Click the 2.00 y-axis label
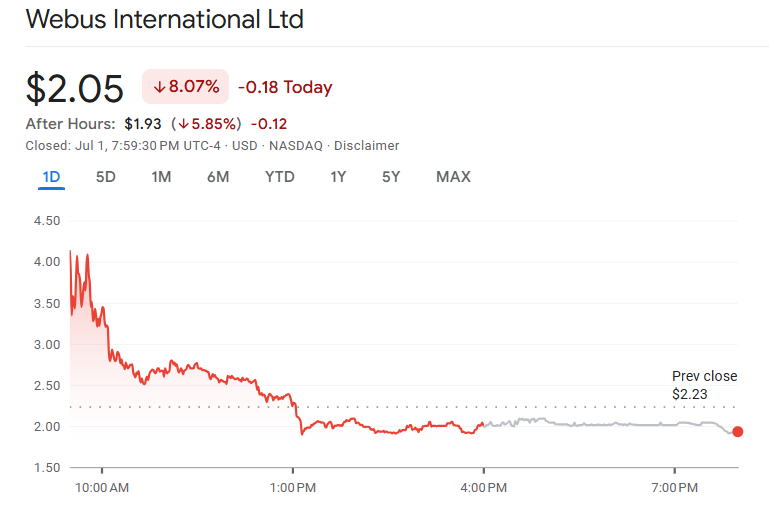769x505 pixels. point(47,427)
